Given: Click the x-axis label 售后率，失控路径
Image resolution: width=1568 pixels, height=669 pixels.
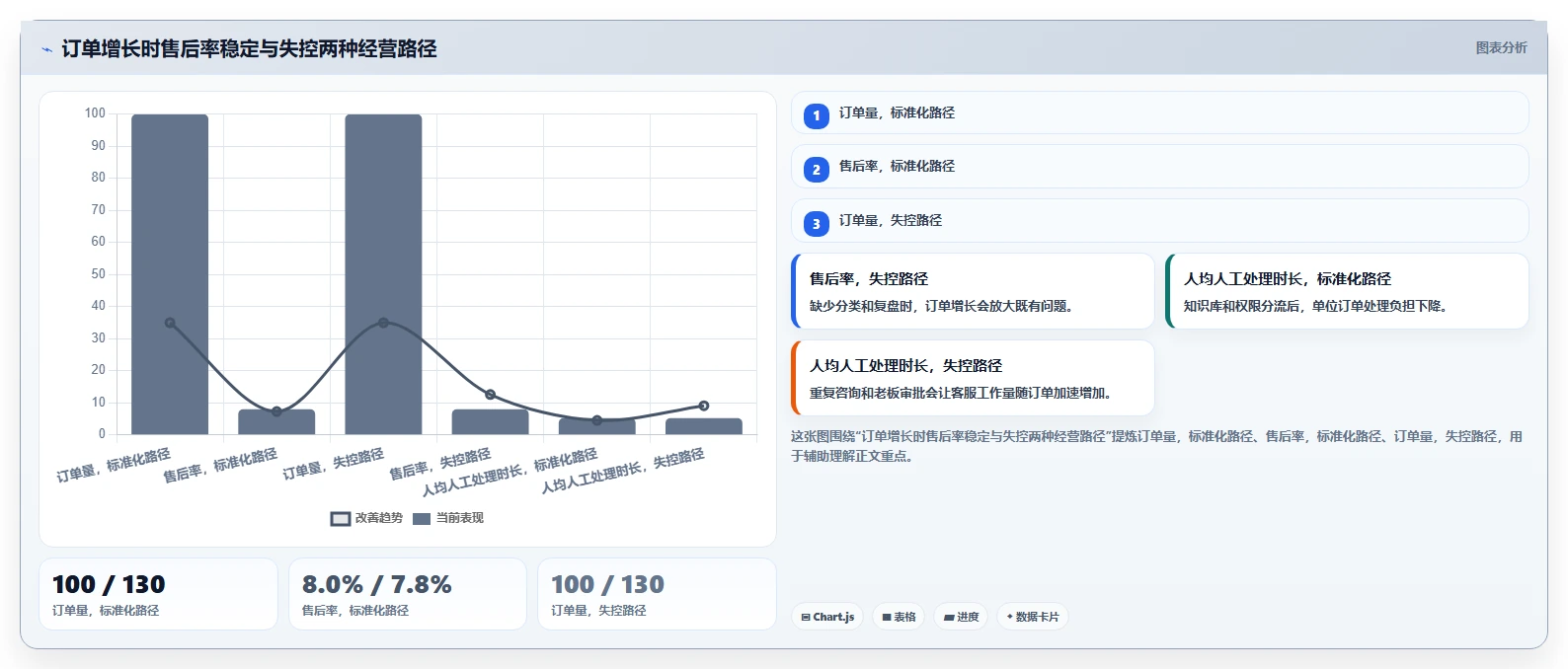Looking at the screenshot, I should click(x=439, y=465).
